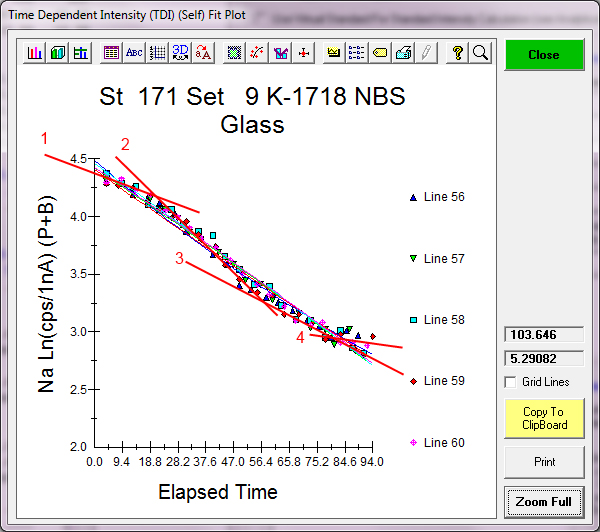Toggle the 3D view toolbar icon
The image size is (600, 532).
tap(180, 53)
